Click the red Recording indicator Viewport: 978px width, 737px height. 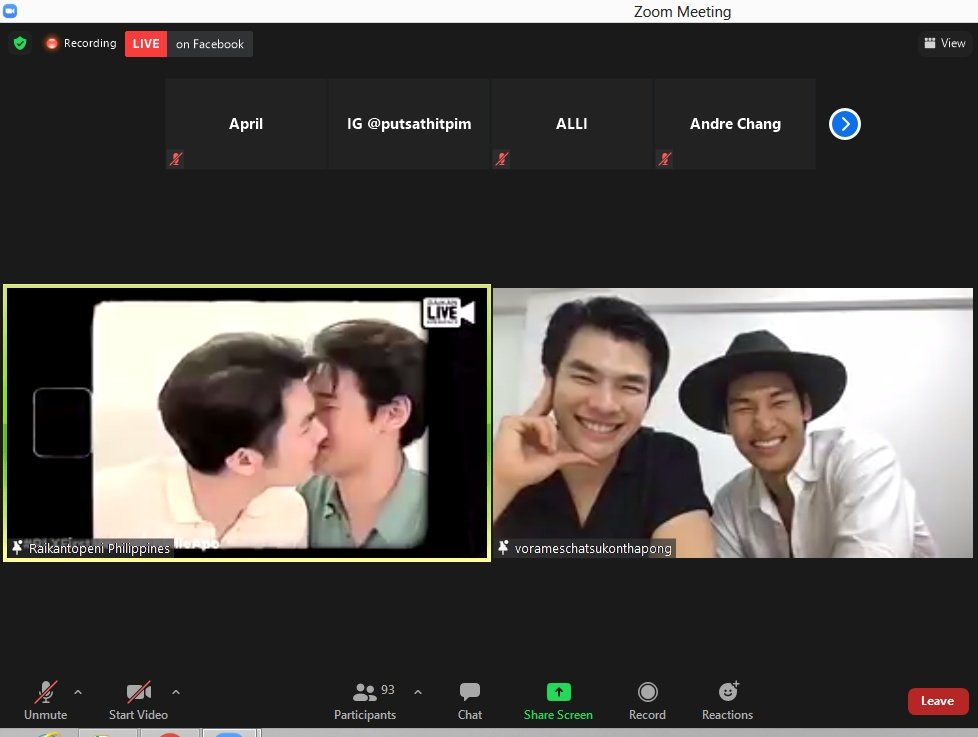pyautogui.click(x=80, y=43)
